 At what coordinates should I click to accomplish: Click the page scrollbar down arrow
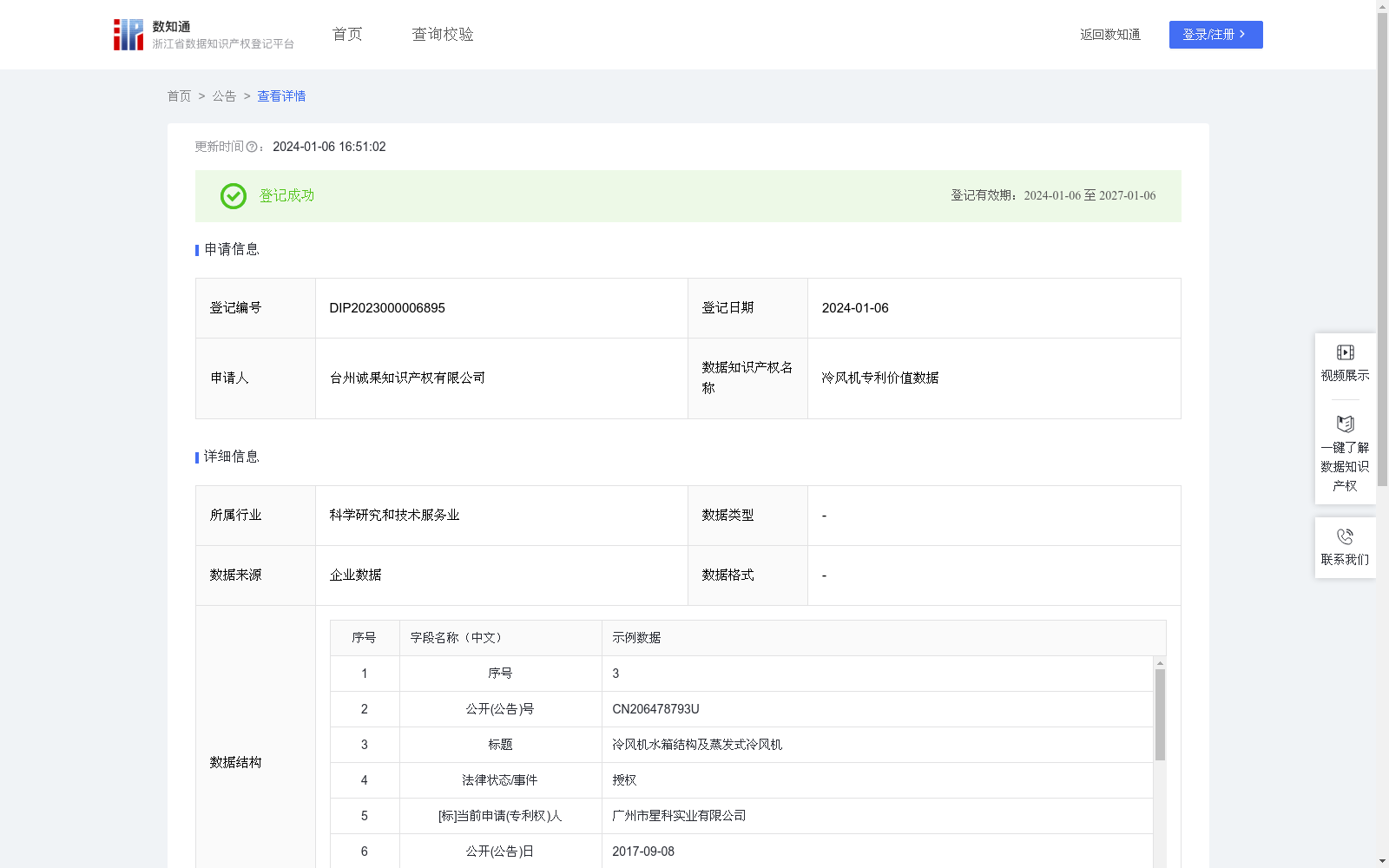1382,861
